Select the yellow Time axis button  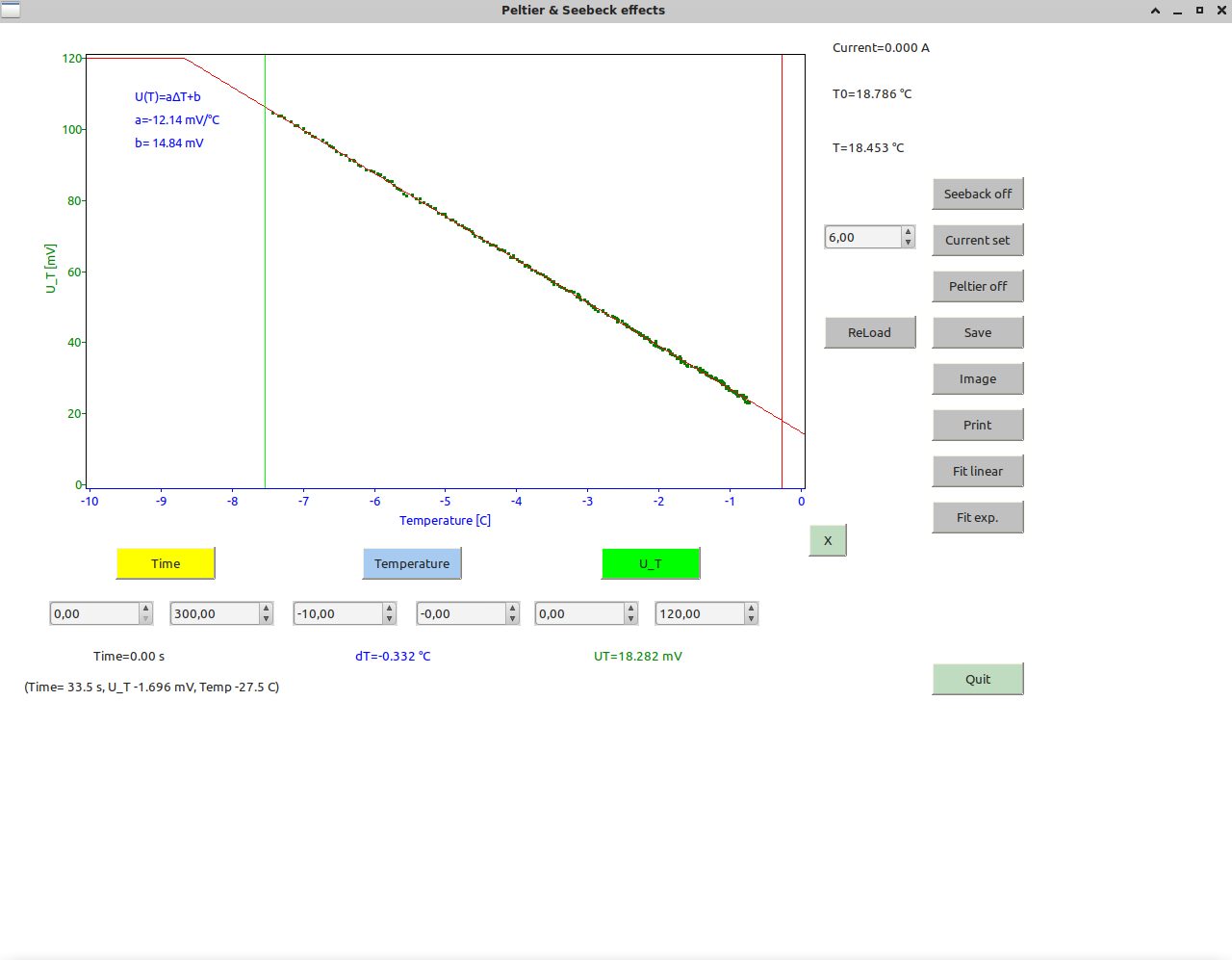pos(166,563)
